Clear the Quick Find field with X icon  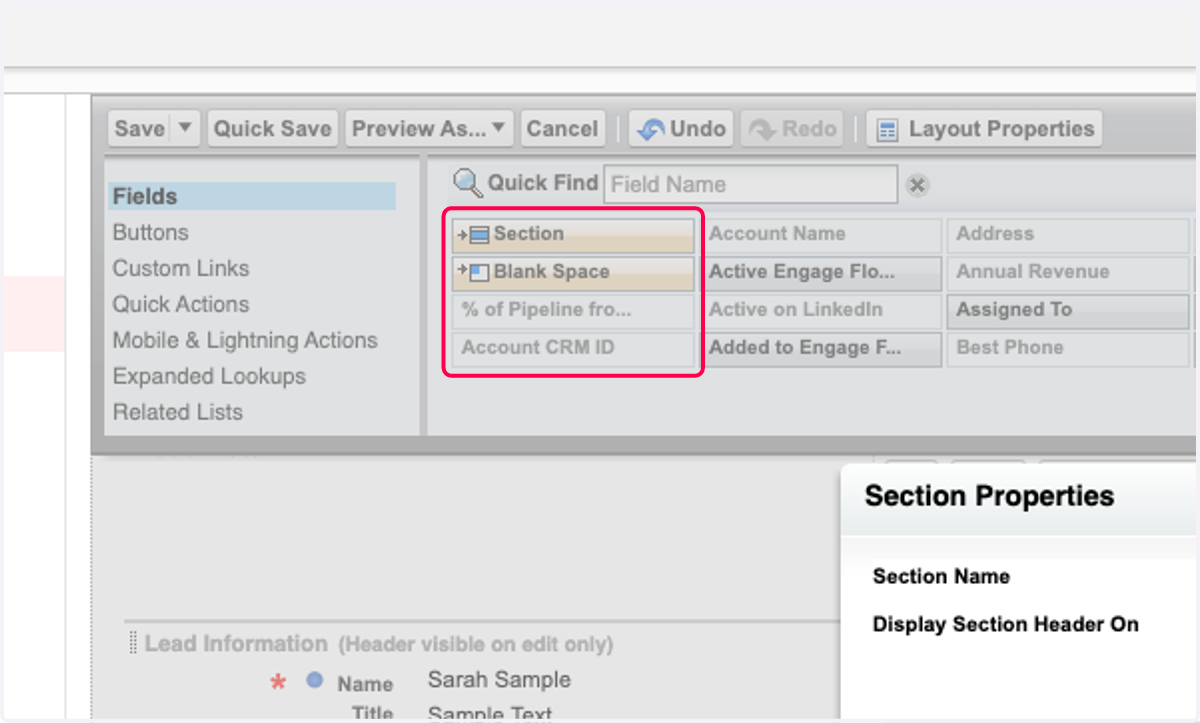917,185
